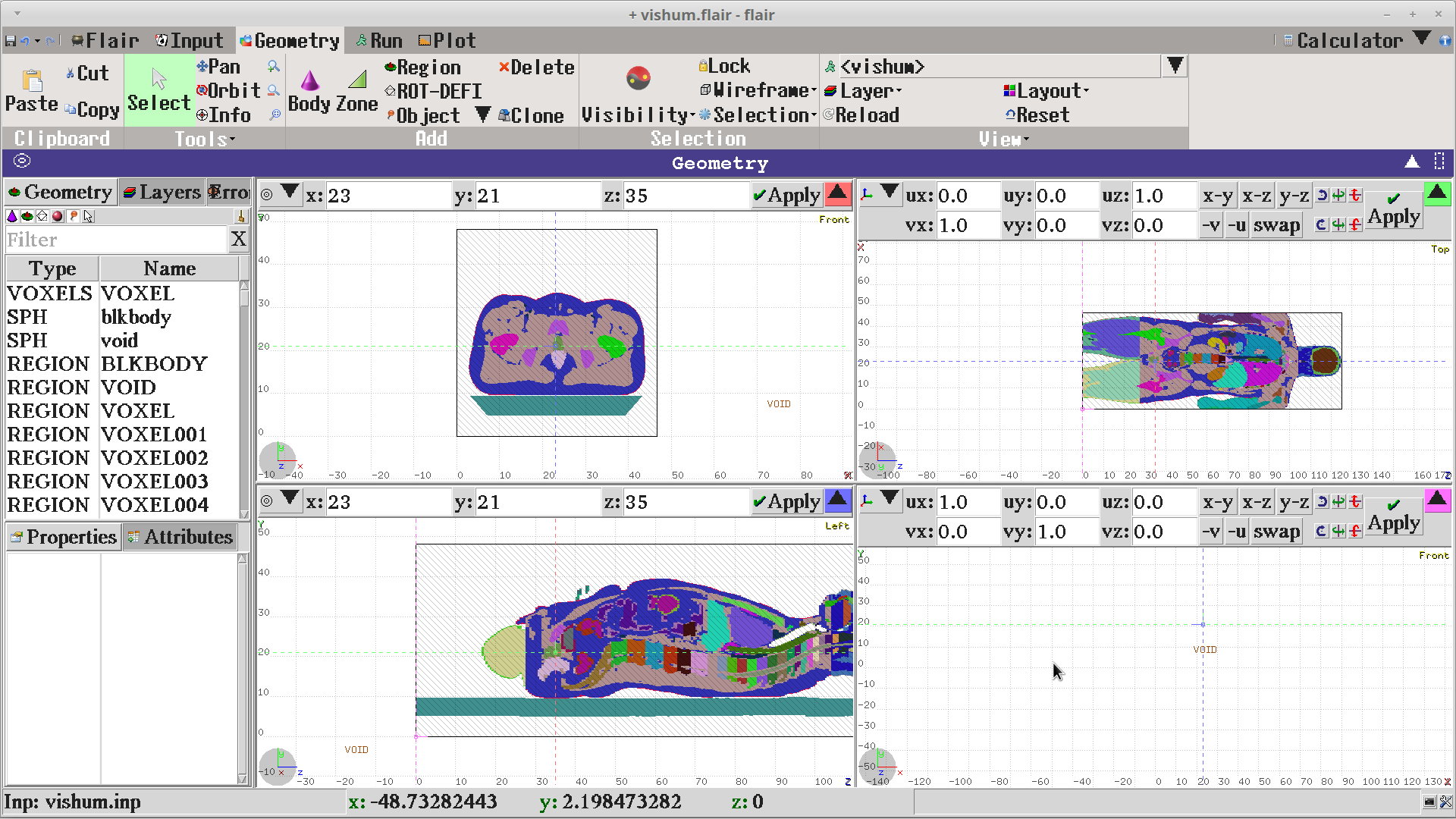Image resolution: width=1456 pixels, height=819 pixels.
Task: Cut the selected geometry item
Action: point(87,74)
